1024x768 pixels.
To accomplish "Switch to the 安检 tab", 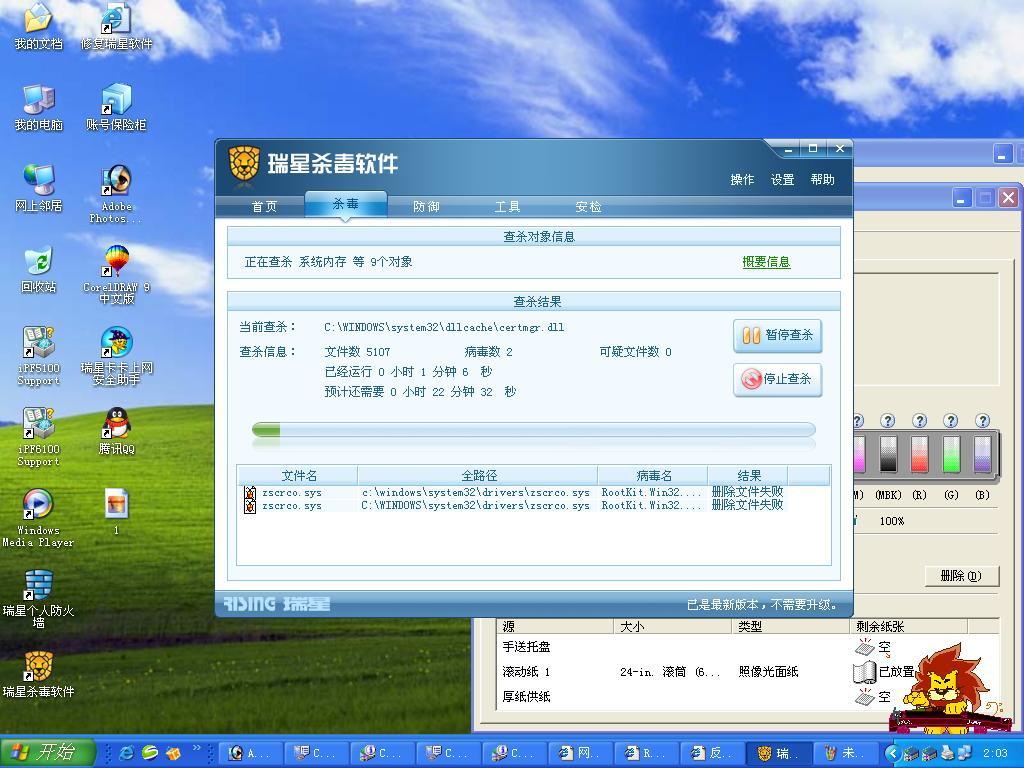I will pyautogui.click(x=588, y=206).
